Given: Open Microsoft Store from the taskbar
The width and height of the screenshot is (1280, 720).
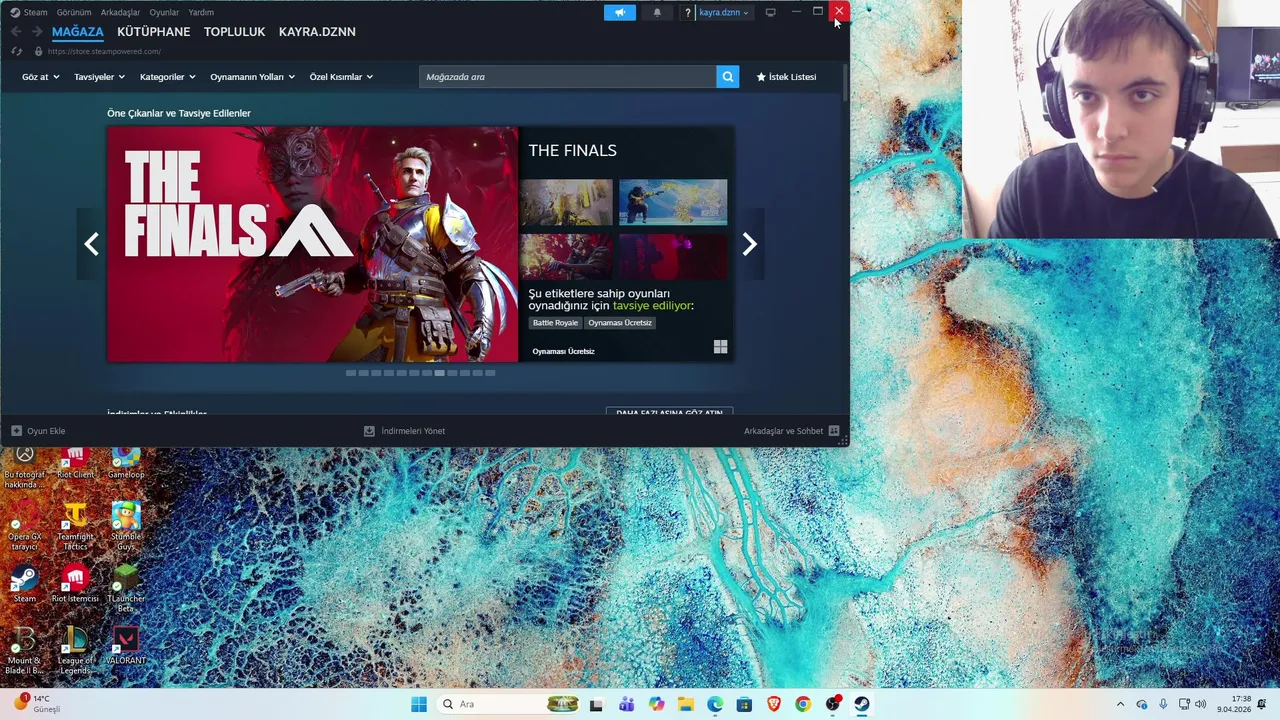Looking at the screenshot, I should (x=744, y=704).
